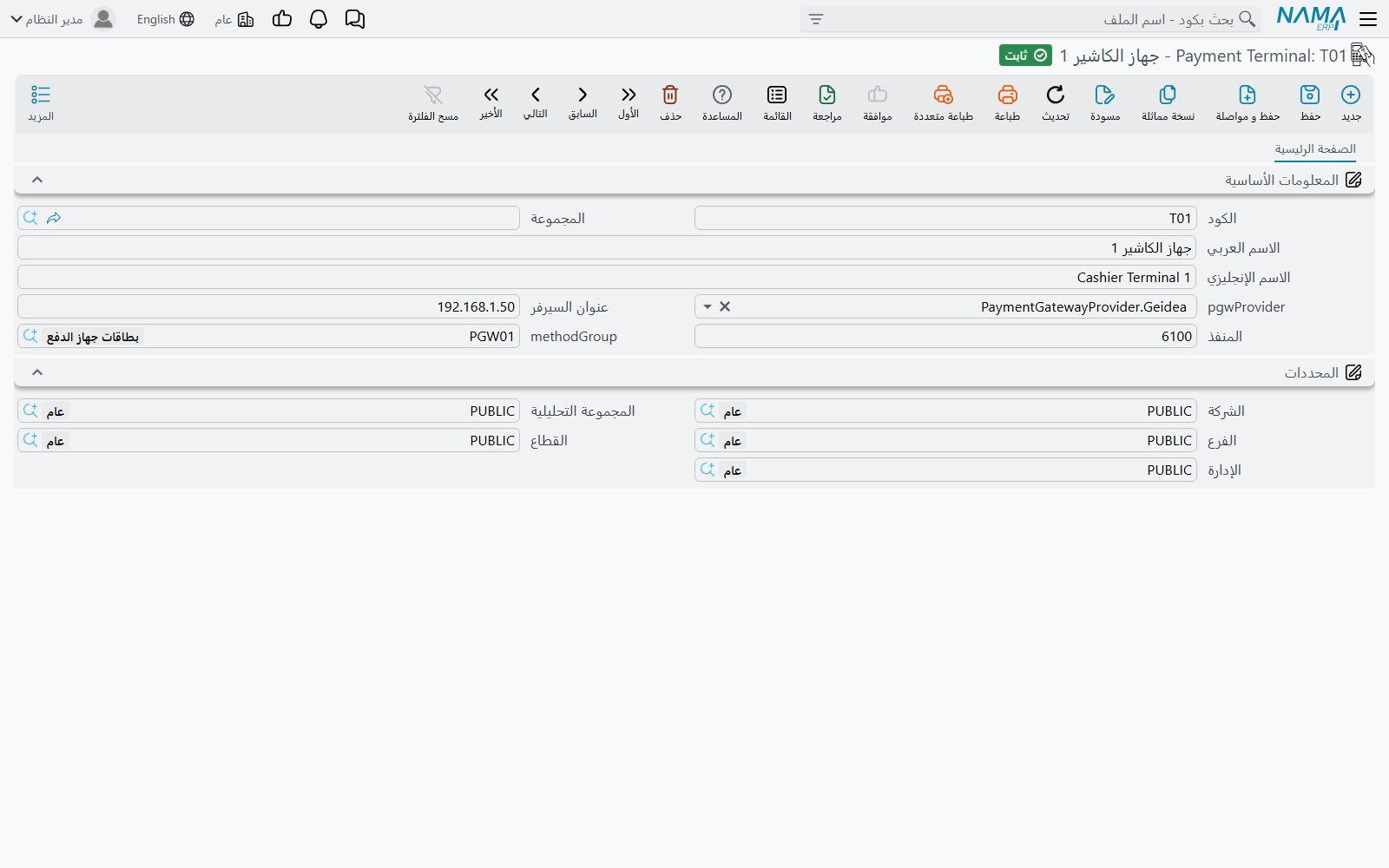Click the thumbs-up icon in the header

click(x=282, y=19)
